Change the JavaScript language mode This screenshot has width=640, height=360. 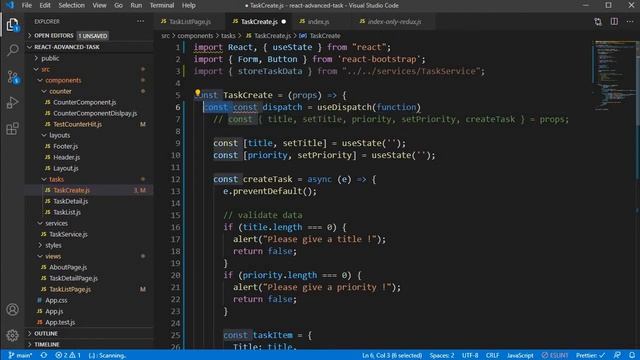tap(520, 355)
